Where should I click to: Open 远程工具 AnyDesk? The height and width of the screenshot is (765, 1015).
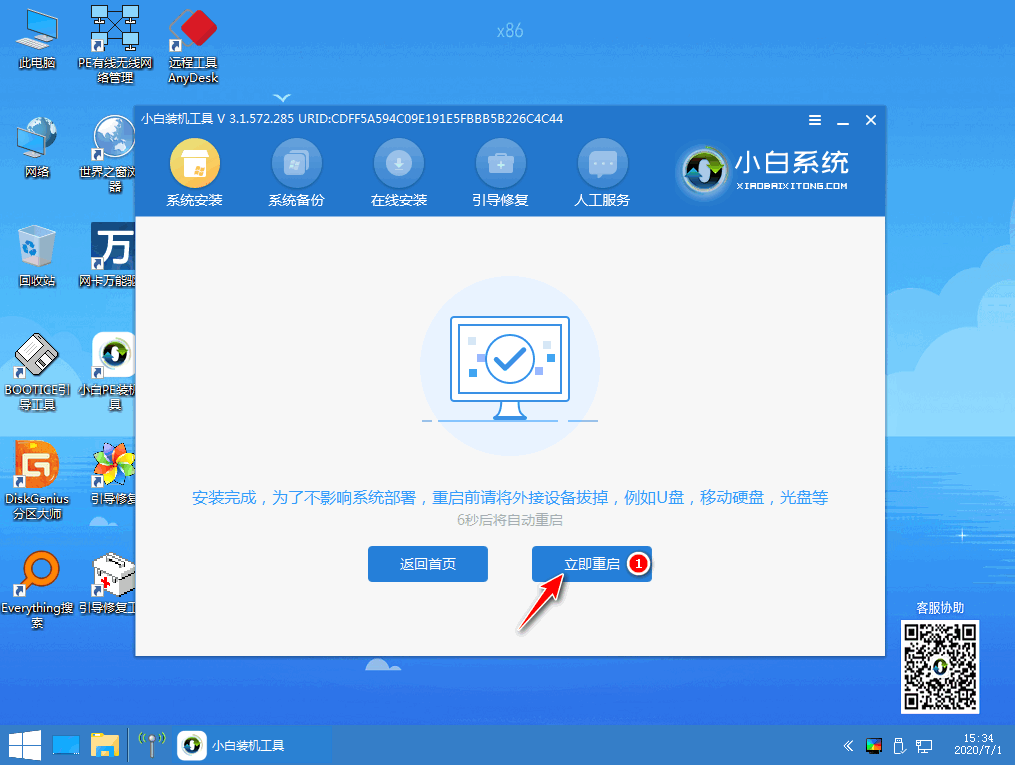pos(193,40)
